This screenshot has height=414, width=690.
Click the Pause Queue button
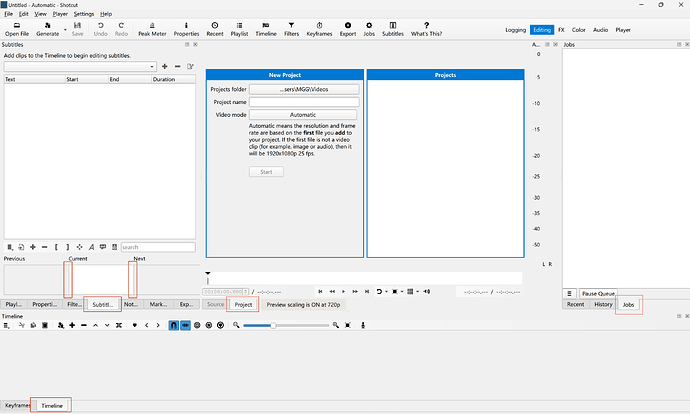598,293
